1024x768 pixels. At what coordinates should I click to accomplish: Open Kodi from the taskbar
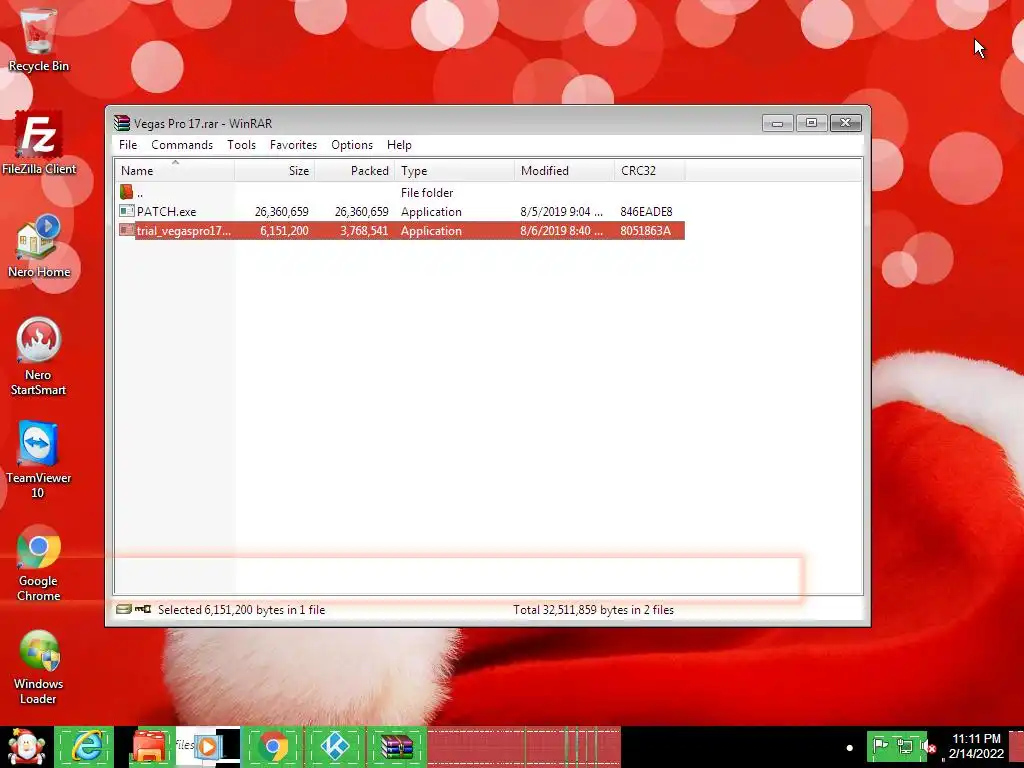[x=336, y=747]
